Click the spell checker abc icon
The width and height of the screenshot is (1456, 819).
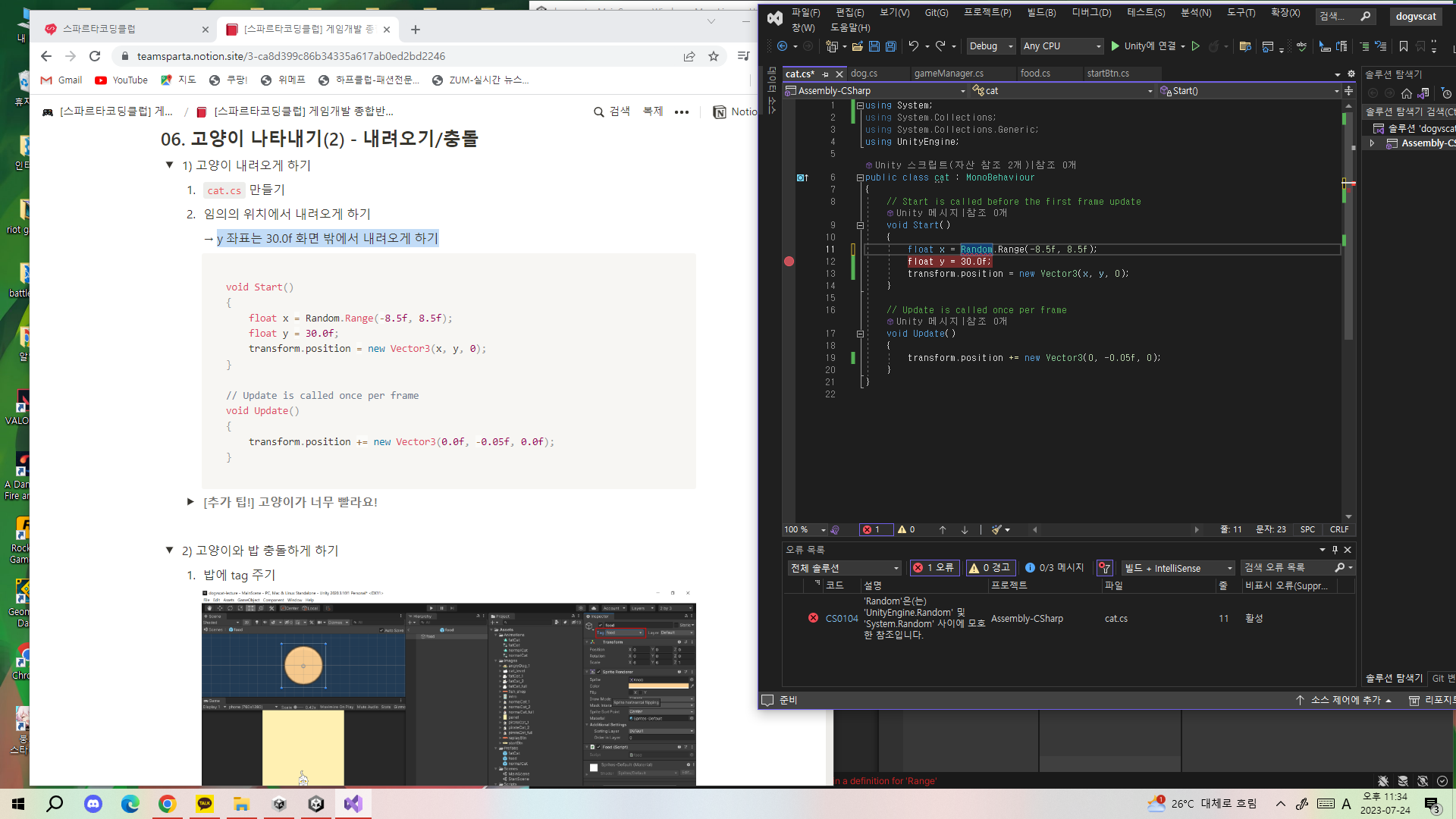tap(1301, 47)
